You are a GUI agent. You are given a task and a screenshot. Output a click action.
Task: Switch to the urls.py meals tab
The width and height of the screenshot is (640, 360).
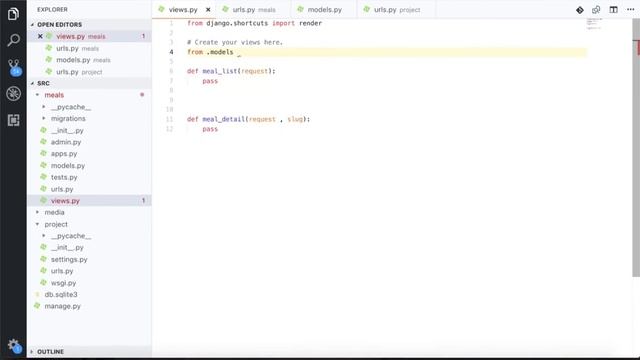[x=254, y=9]
